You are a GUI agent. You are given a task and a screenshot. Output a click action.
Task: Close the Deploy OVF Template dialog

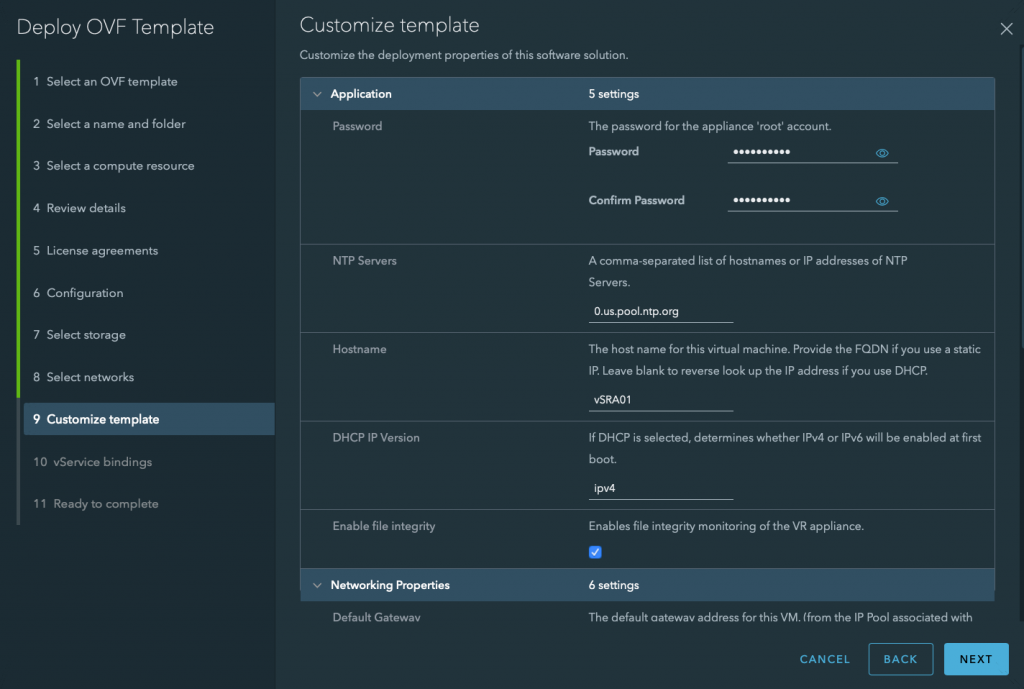point(1006,29)
